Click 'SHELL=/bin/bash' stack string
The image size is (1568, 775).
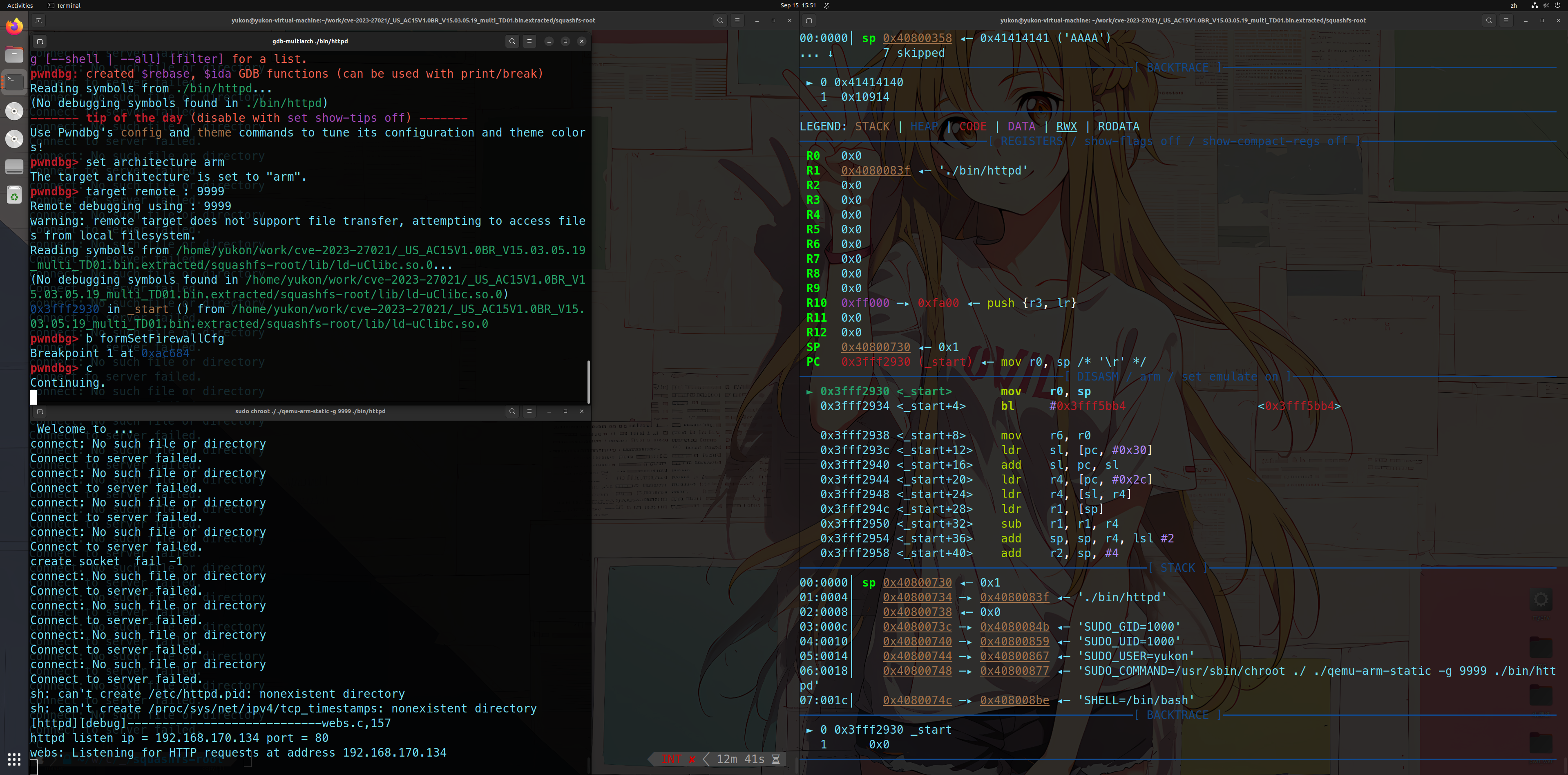pyautogui.click(x=1136, y=700)
